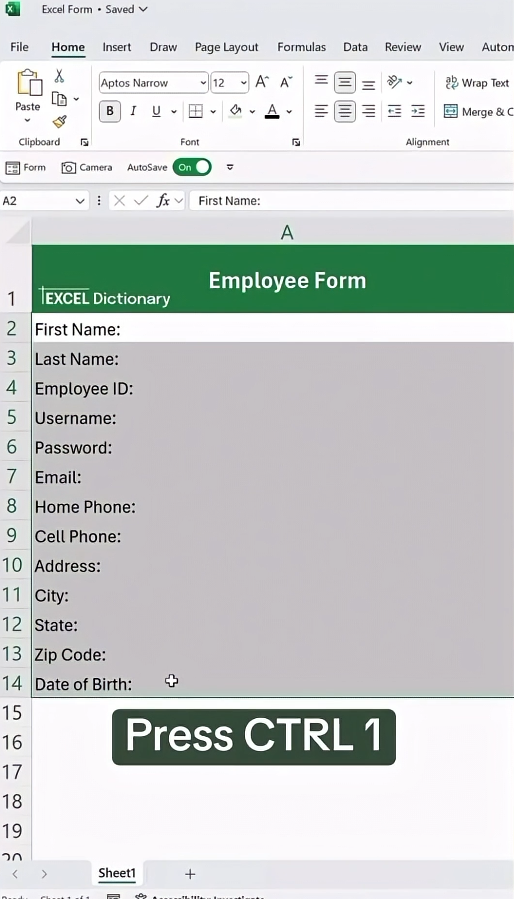Open the Borders dropdown arrow

pos(213,112)
